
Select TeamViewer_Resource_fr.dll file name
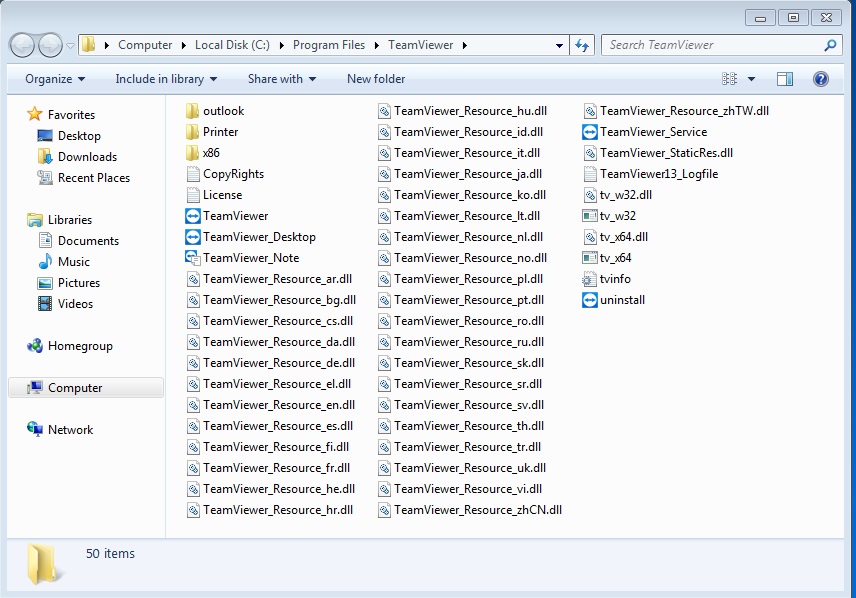click(277, 468)
